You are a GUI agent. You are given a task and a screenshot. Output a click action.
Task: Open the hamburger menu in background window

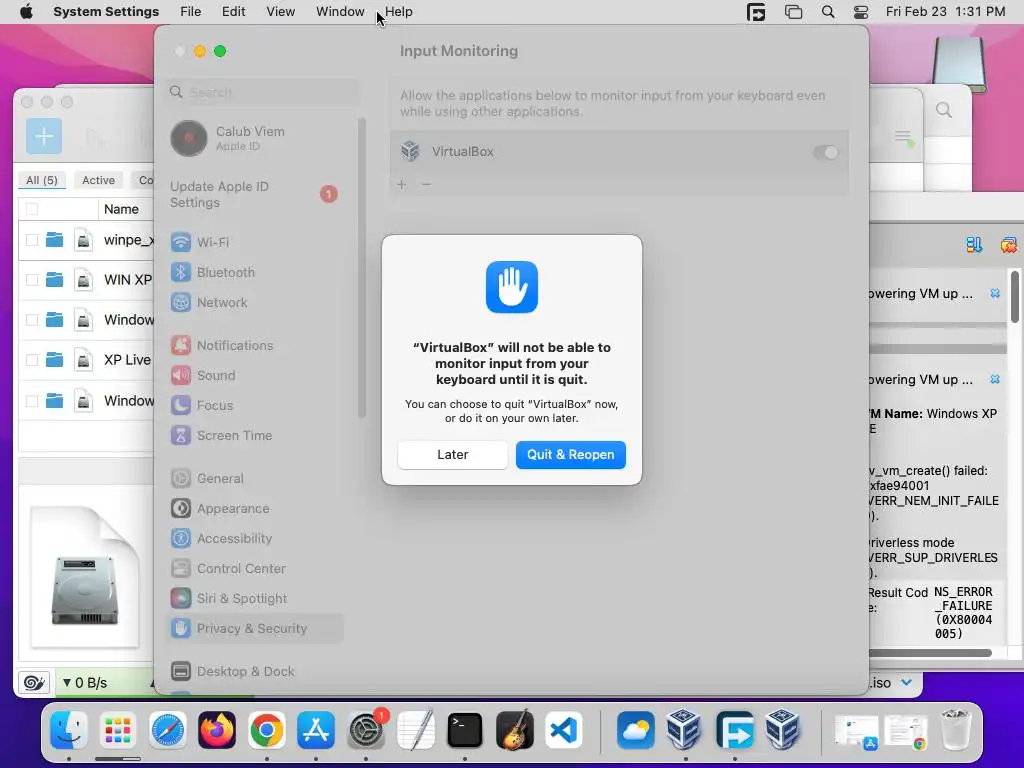(903, 137)
